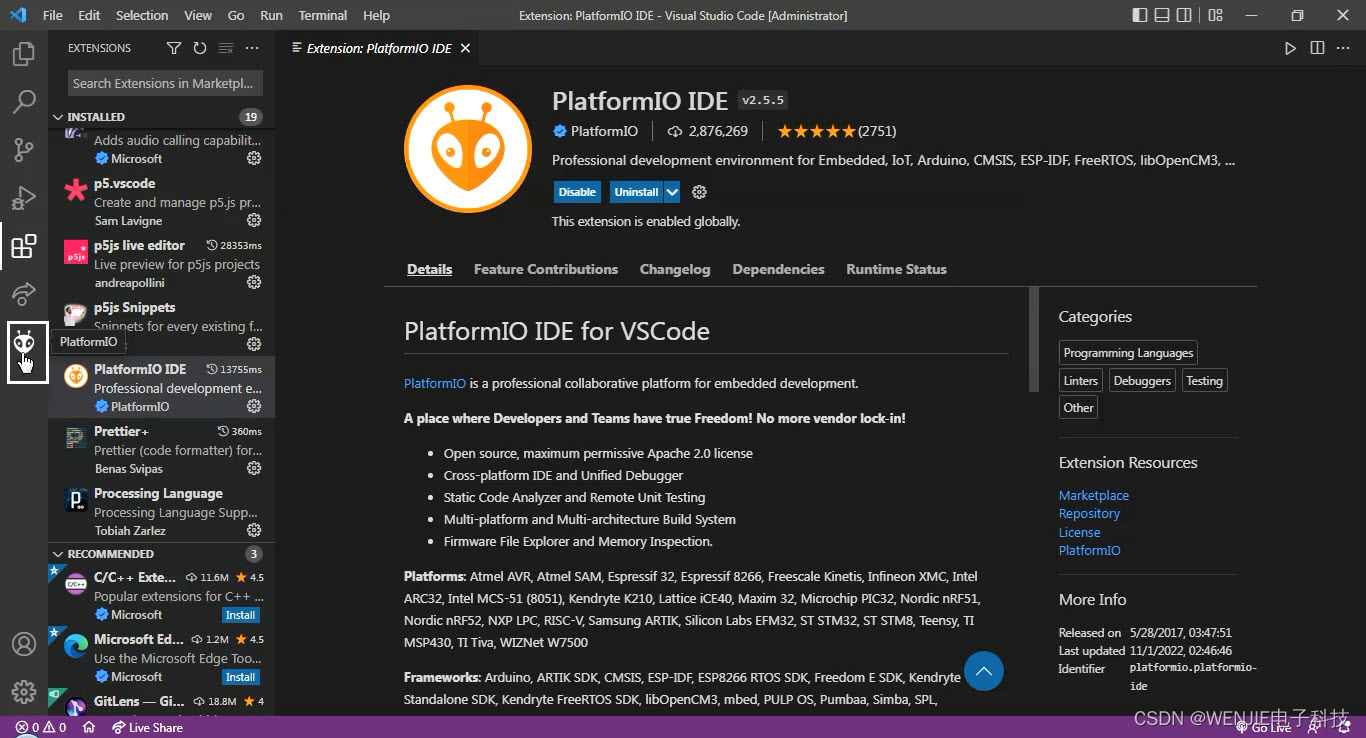Switch to Details tab
This screenshot has height=738, width=1366.
point(430,269)
